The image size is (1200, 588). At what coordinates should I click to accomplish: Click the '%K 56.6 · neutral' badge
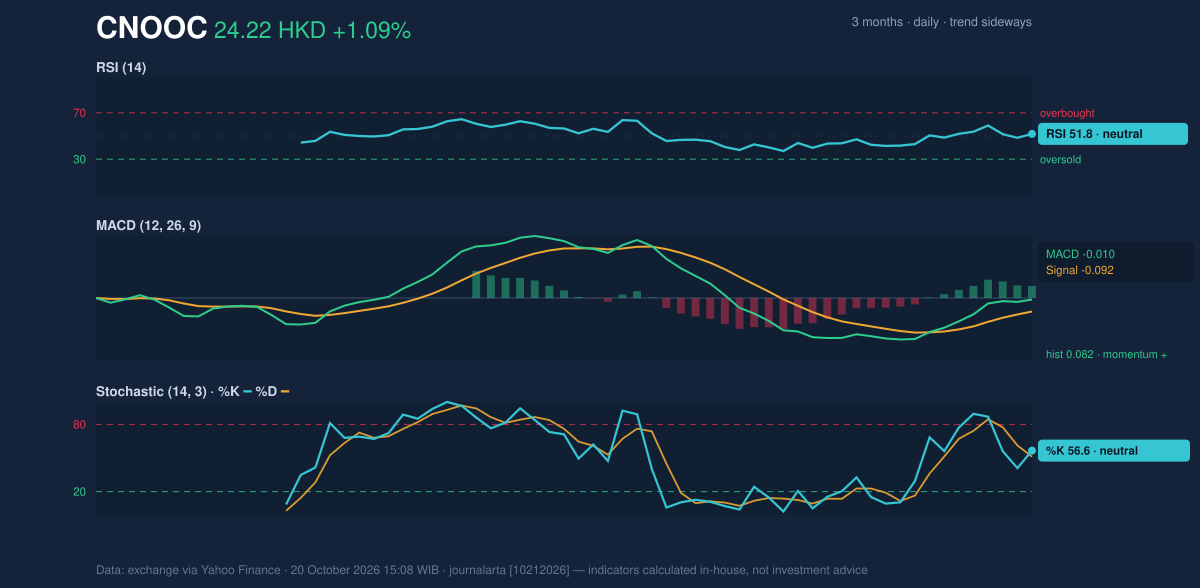pos(1114,451)
